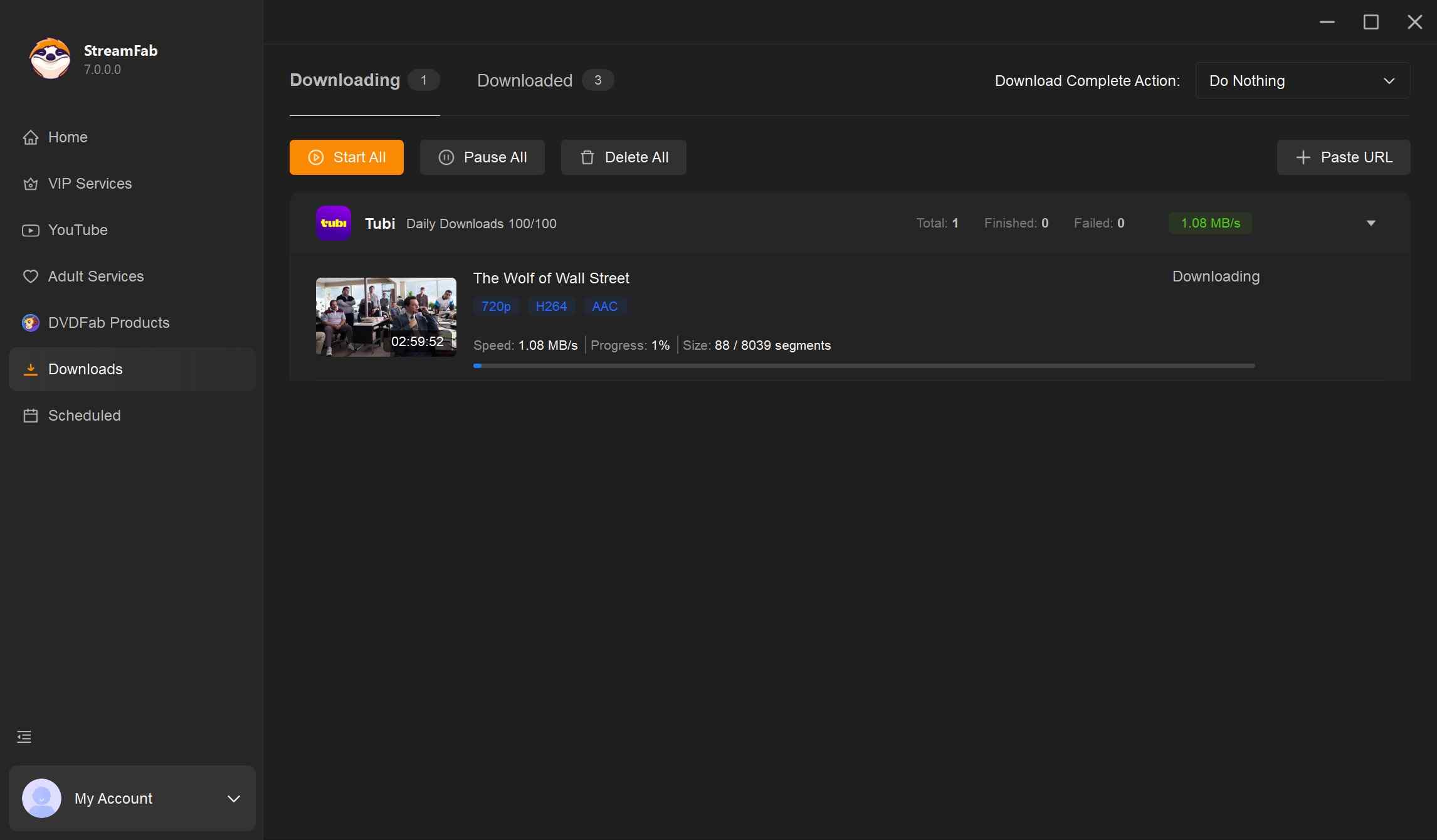Collapse the sidebar via the bottom icon
The width and height of the screenshot is (1437, 840).
24,737
